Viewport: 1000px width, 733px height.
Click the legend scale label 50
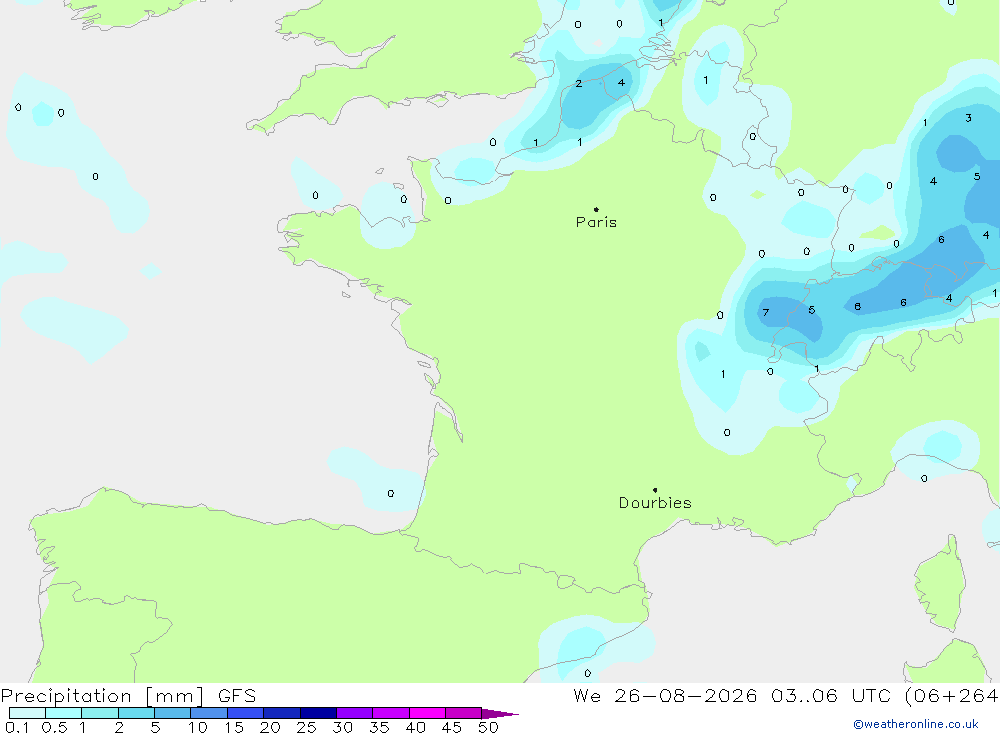coord(488,727)
